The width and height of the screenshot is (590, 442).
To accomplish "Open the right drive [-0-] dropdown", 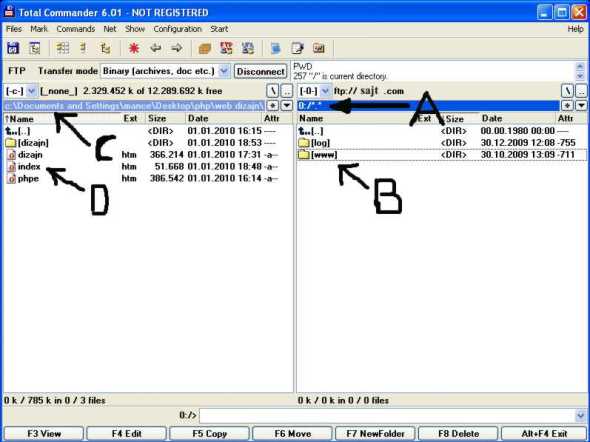I will click(x=325, y=91).
